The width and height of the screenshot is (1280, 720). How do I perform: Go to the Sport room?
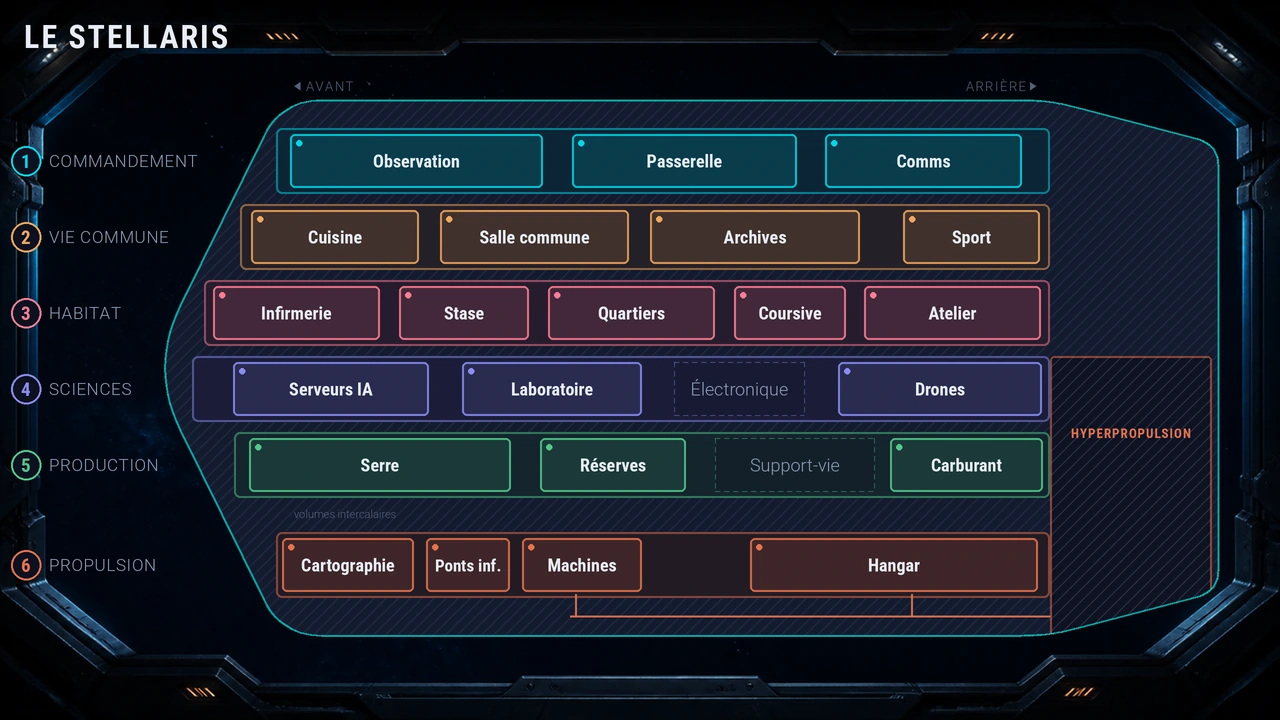(x=971, y=237)
